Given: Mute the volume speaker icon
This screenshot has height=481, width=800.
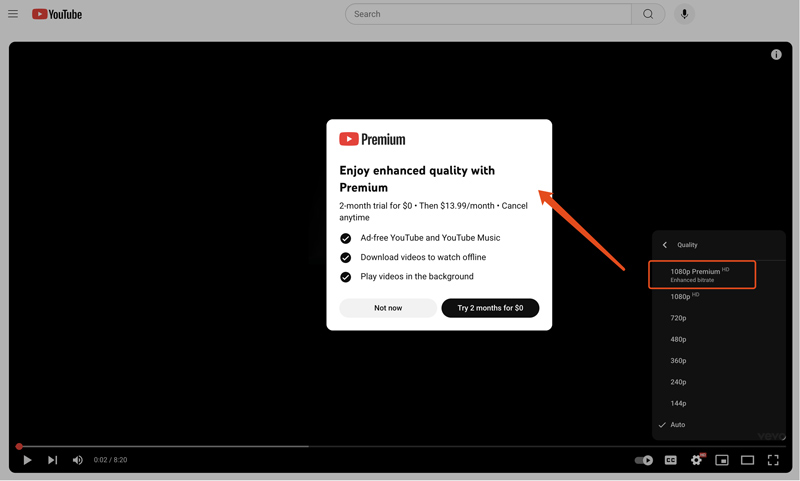Looking at the screenshot, I should click(x=78, y=460).
